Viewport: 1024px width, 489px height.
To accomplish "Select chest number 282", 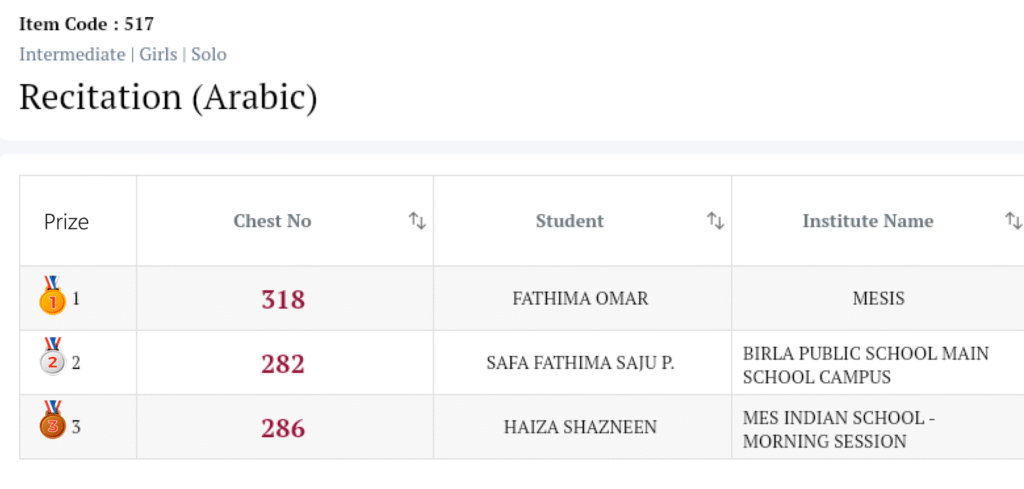I will pyautogui.click(x=283, y=364).
